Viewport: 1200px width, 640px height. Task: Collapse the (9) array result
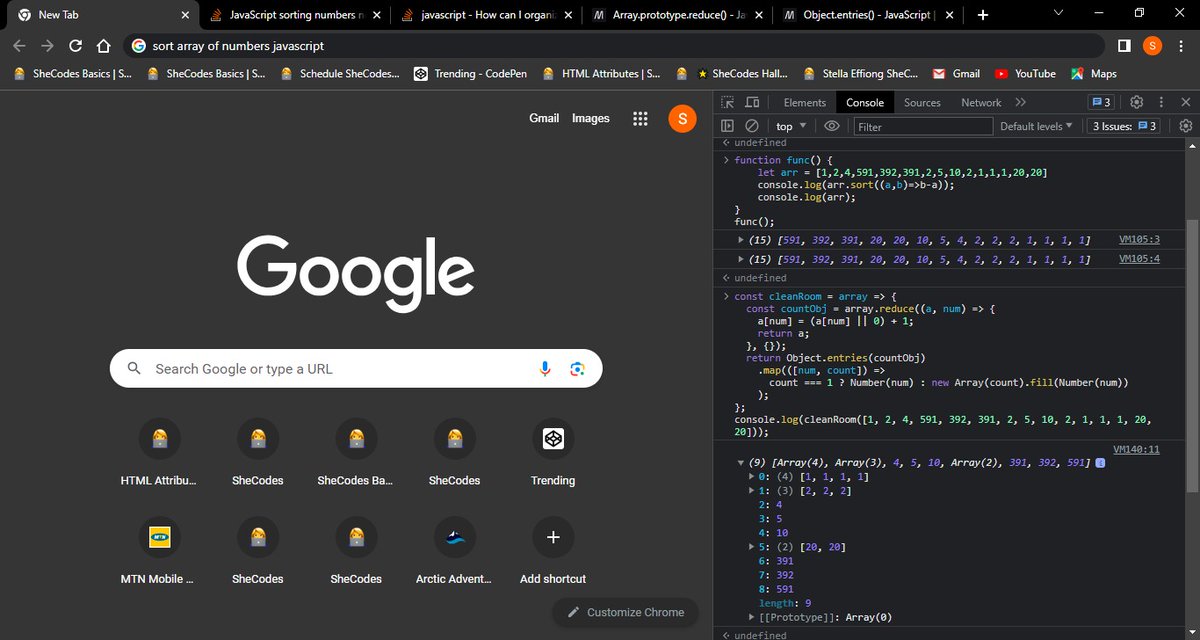(x=741, y=463)
